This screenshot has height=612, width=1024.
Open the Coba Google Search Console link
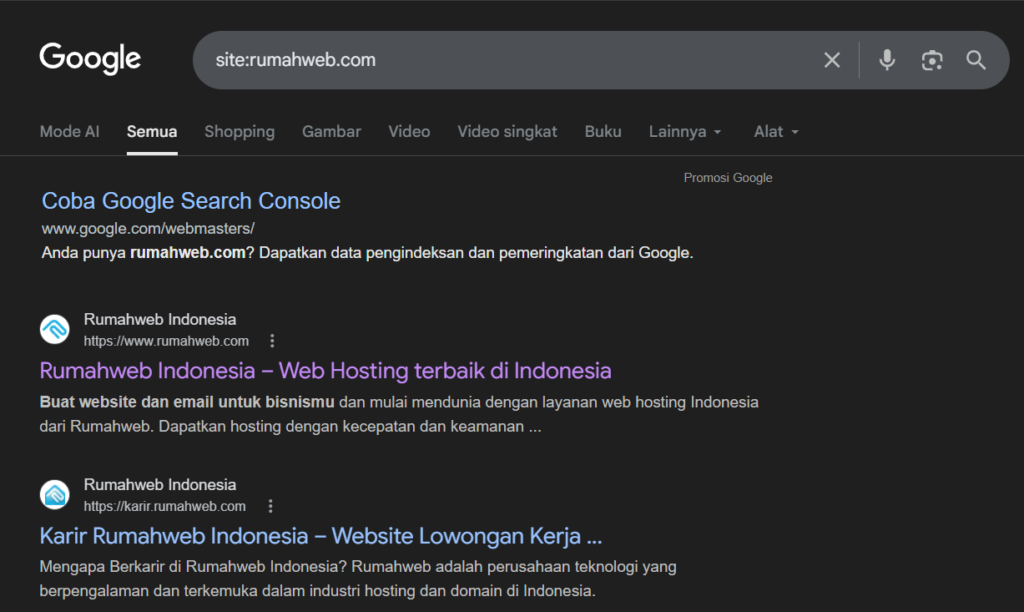click(x=190, y=200)
